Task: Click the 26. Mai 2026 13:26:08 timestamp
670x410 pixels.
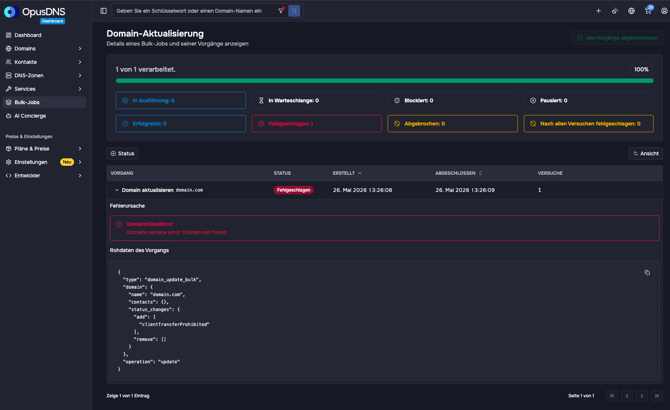Action: (x=362, y=190)
